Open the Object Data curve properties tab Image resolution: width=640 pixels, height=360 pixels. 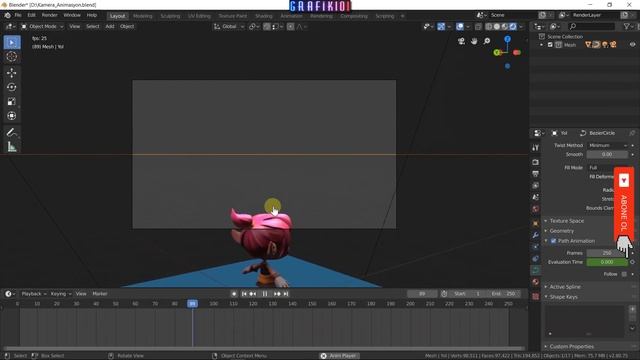coord(536,270)
